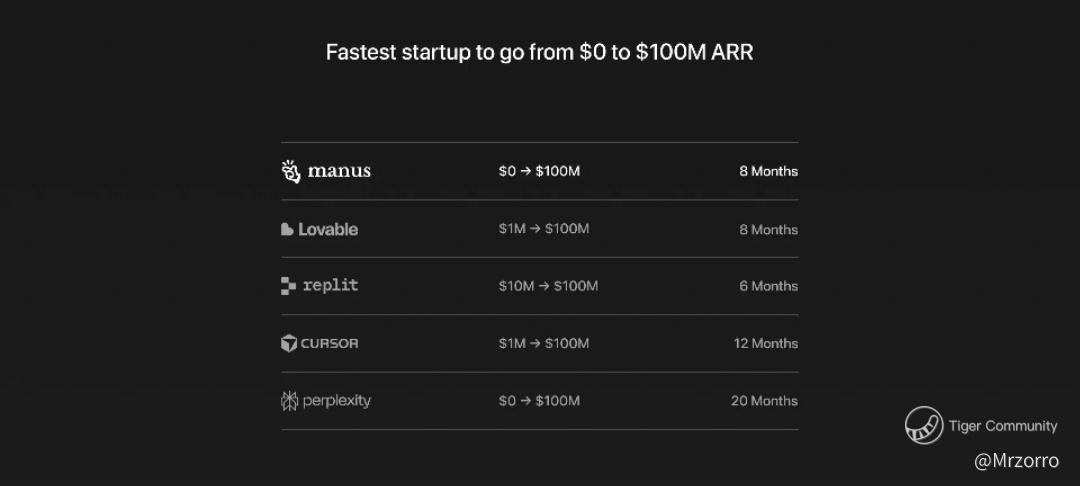This screenshot has width=1080, height=486.
Task: Click Replit's $10M → $100M revenue range
Action: coord(548,286)
